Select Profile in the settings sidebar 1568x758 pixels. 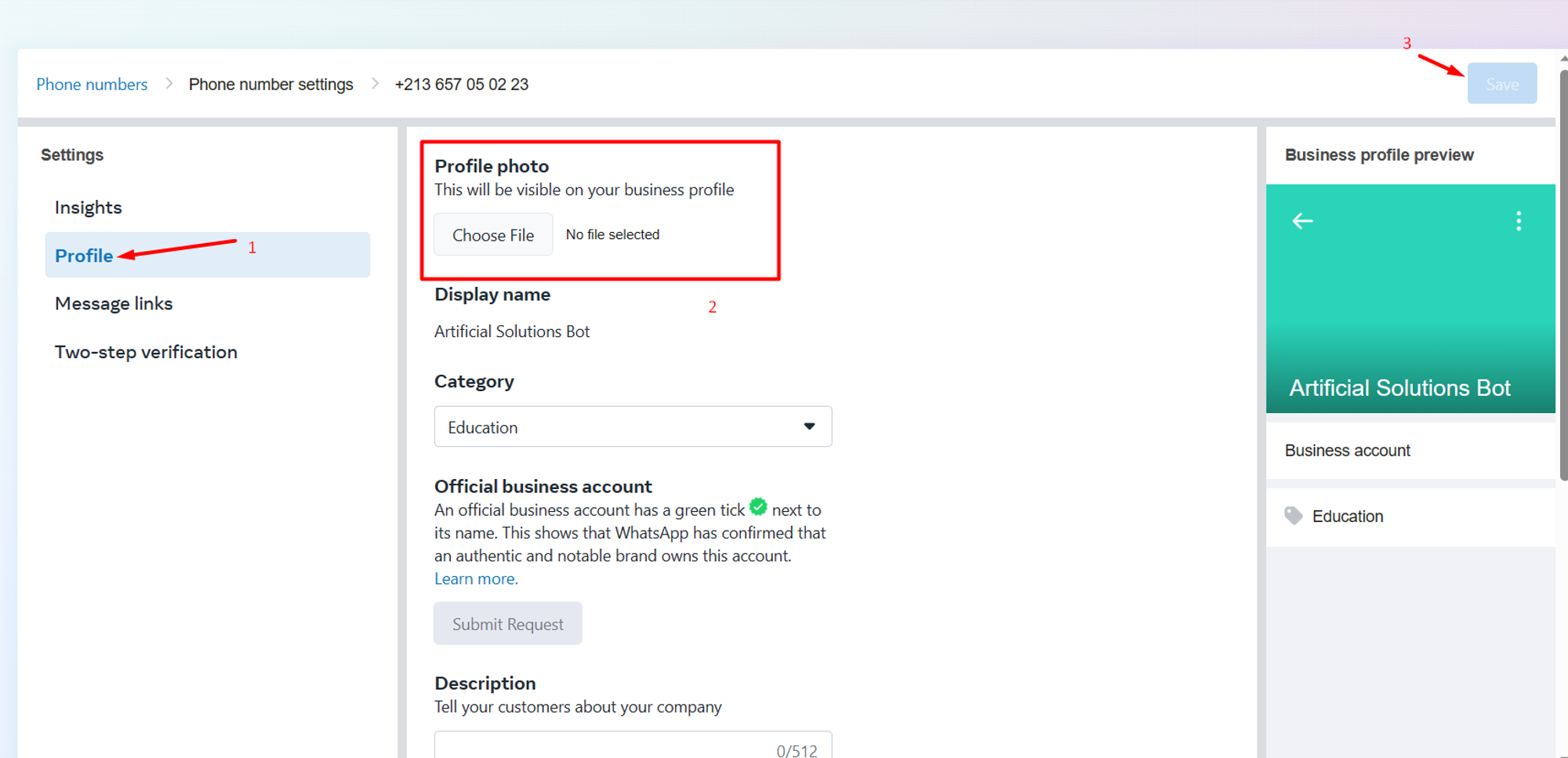point(84,256)
